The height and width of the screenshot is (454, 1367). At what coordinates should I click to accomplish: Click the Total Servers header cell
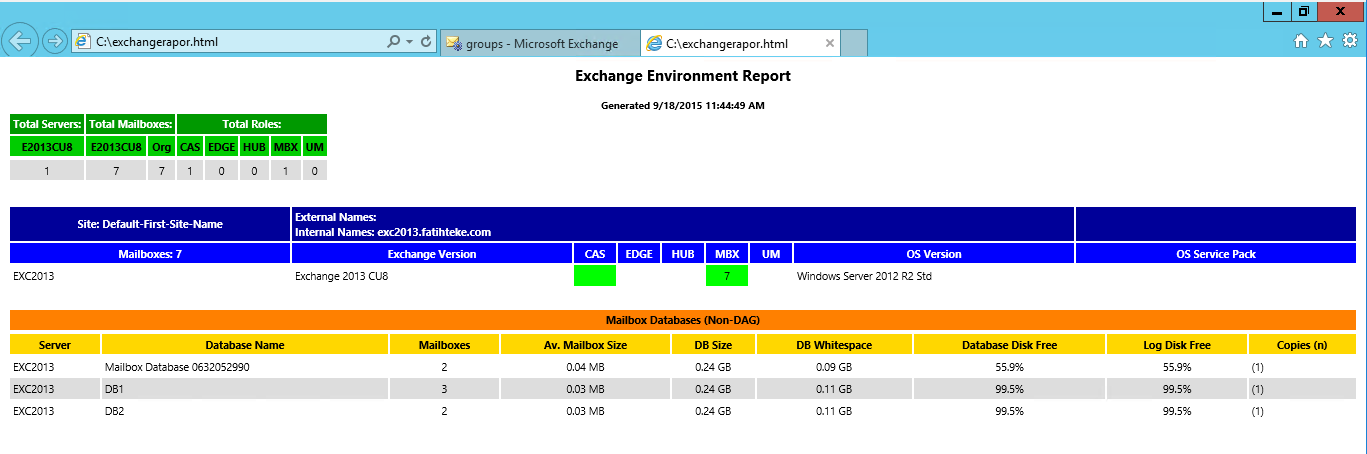(x=47, y=124)
